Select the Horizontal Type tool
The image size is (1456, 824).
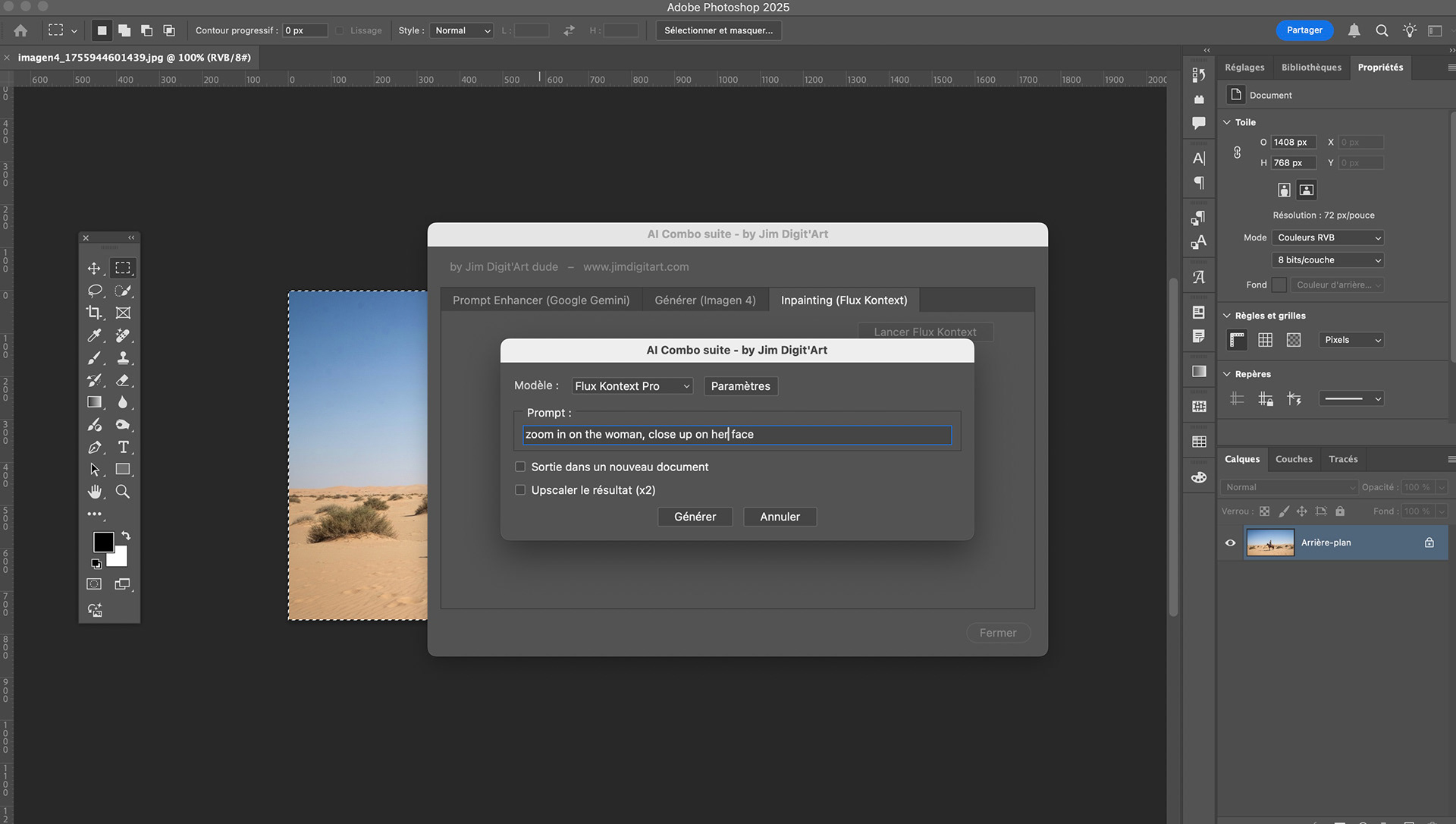123,448
